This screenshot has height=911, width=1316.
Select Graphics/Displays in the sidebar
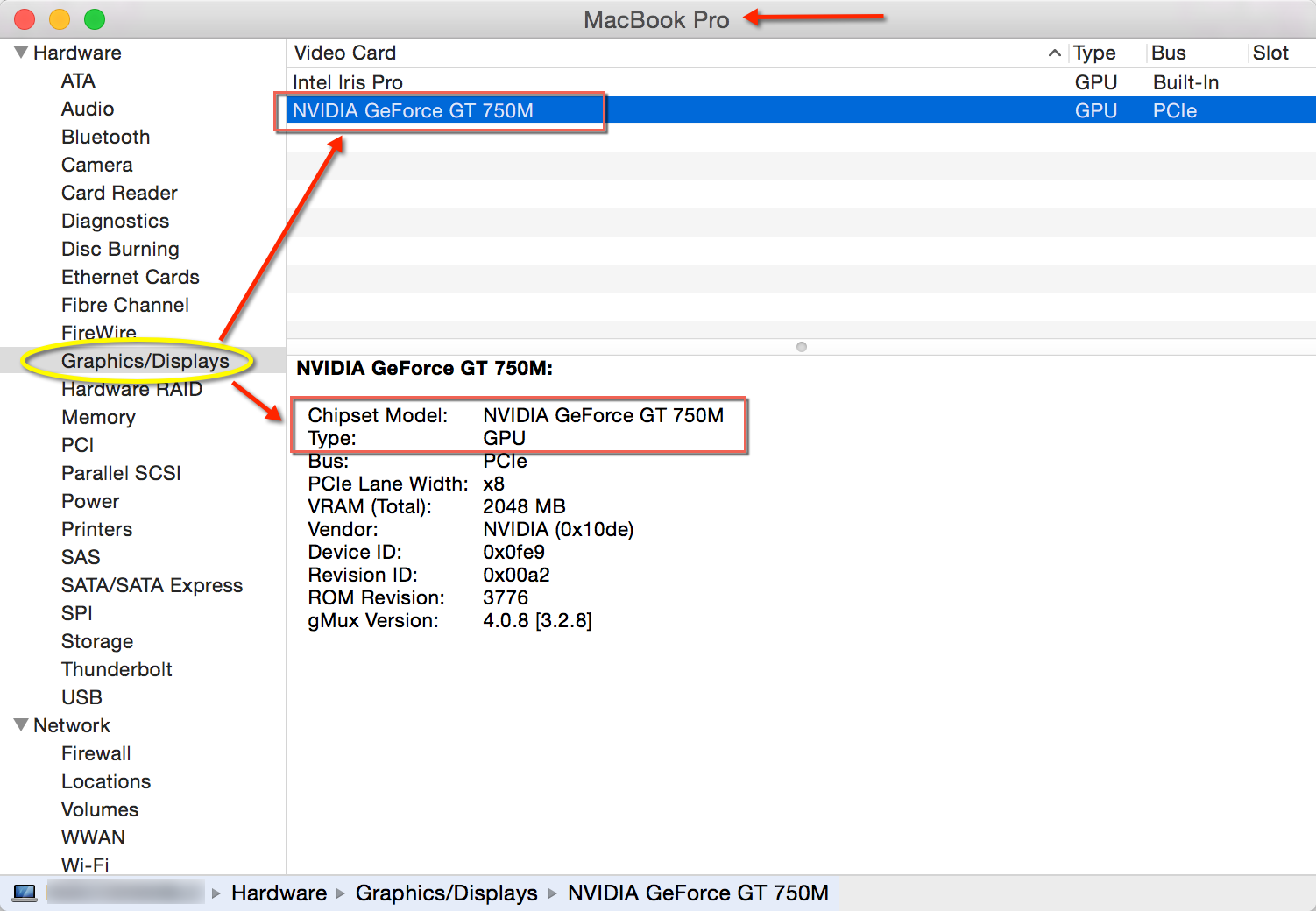145,361
